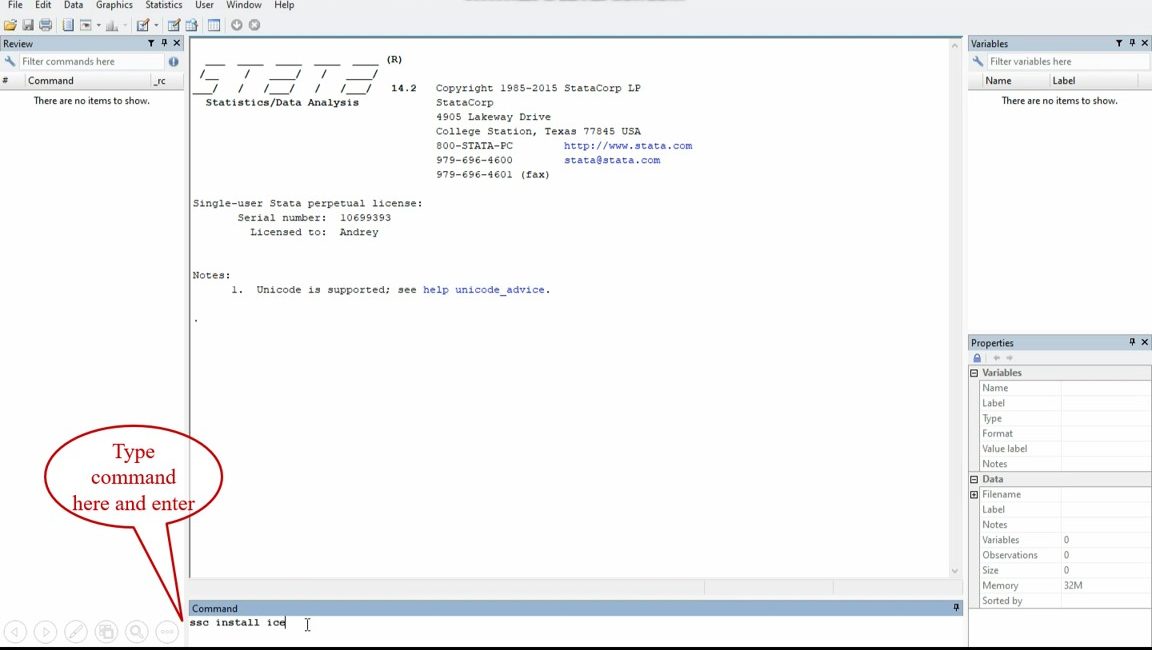Open the Statistics menu

tap(163, 5)
